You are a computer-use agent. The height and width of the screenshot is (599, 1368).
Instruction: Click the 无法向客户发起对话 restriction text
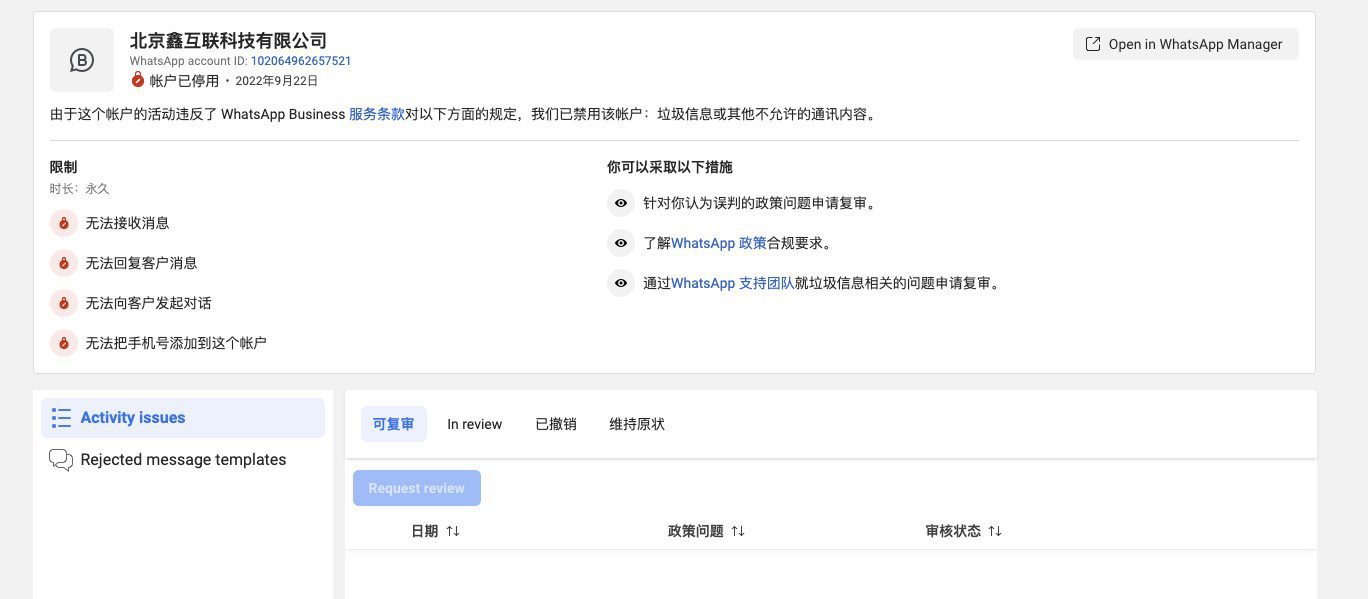click(149, 303)
